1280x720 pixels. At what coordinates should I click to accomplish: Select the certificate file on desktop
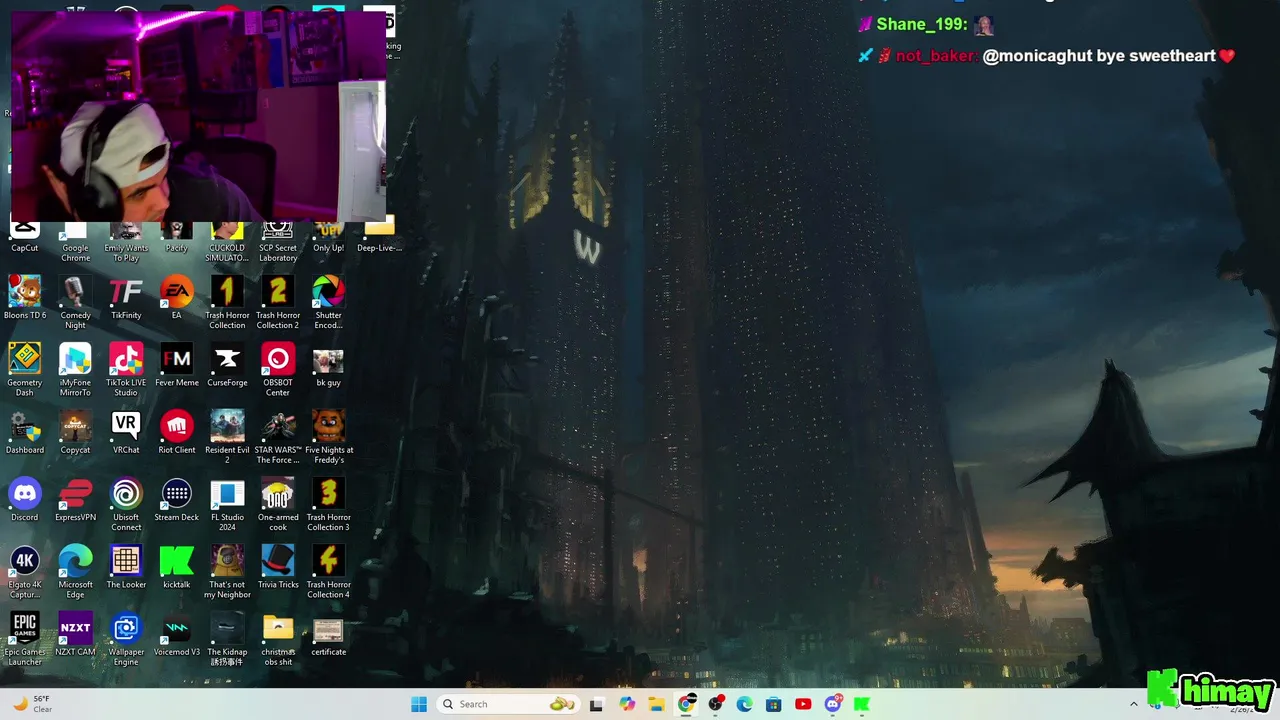click(328, 634)
